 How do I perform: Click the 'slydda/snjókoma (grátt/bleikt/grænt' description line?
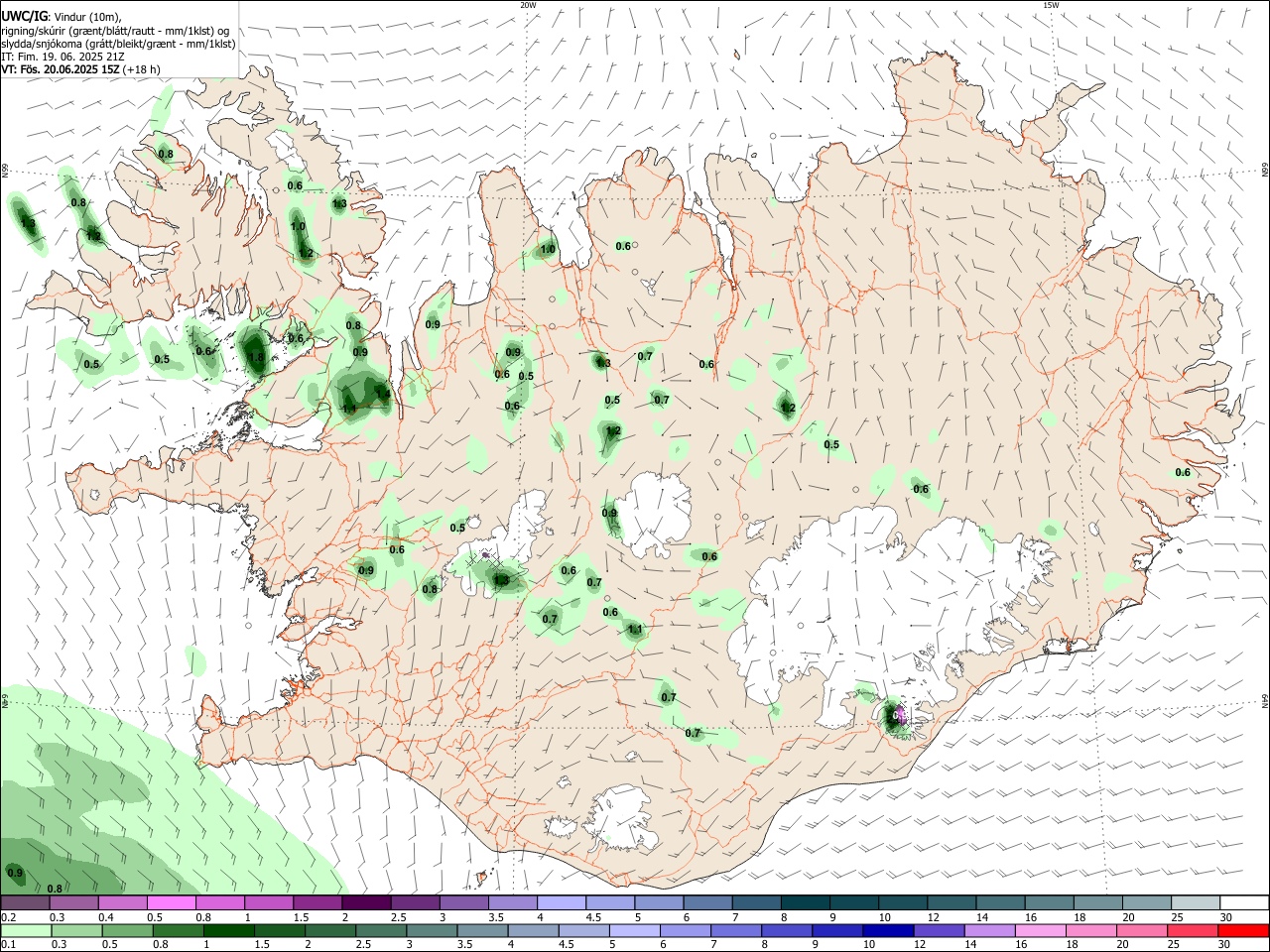(x=118, y=44)
